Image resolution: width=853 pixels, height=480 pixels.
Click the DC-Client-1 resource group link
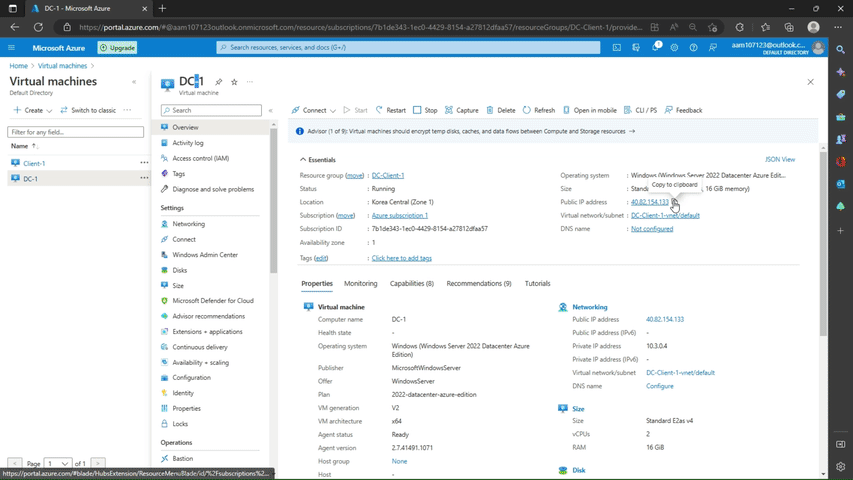pyautogui.click(x=388, y=176)
